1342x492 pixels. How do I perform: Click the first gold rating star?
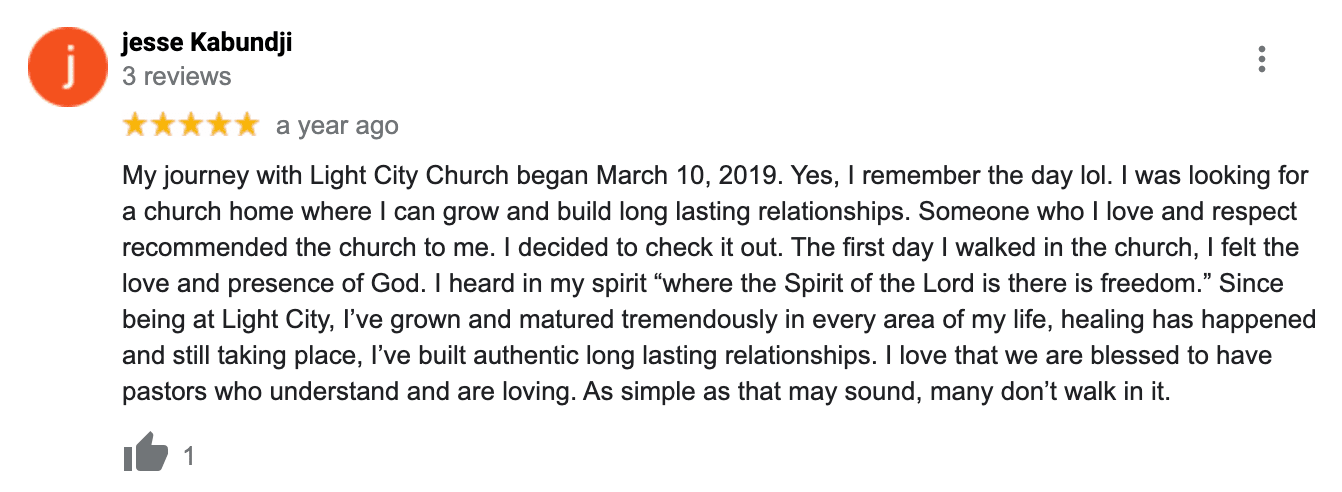point(135,125)
